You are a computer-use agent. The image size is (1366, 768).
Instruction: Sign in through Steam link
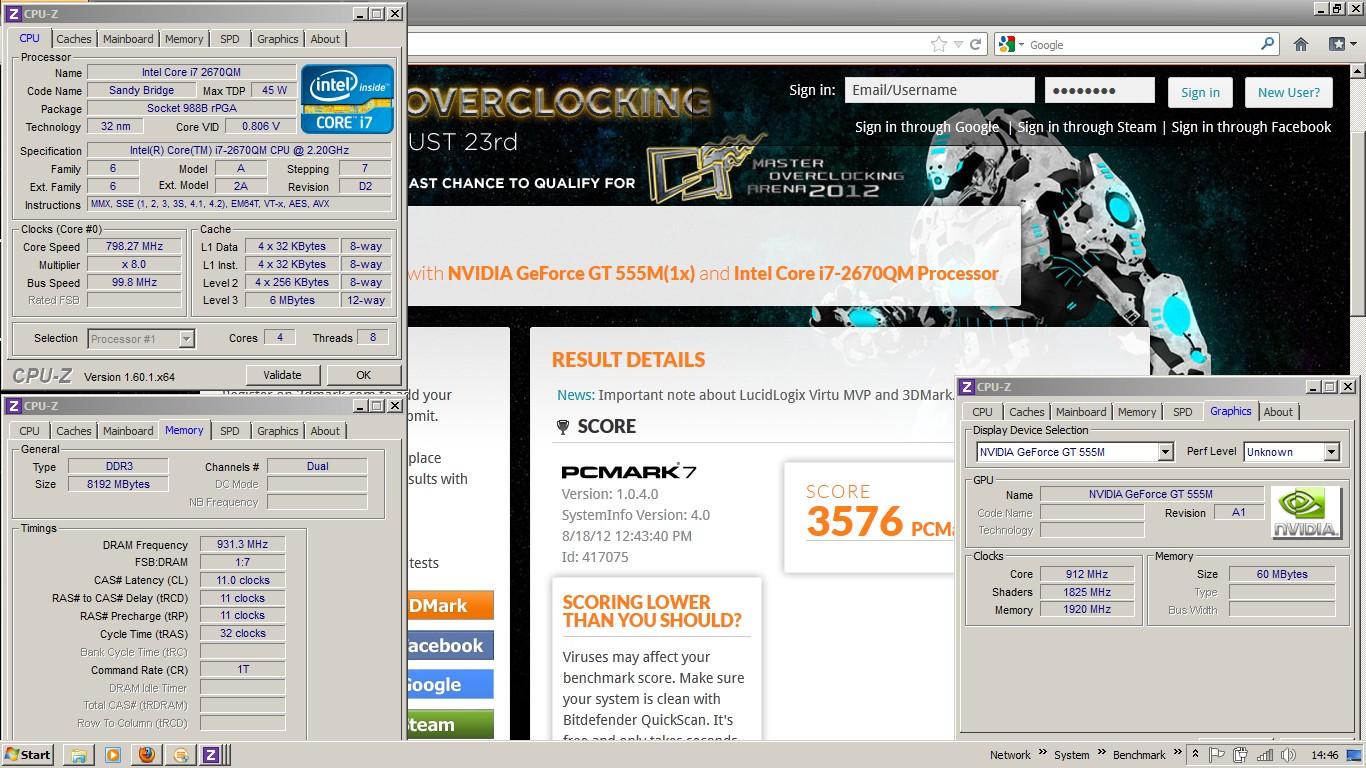1086,127
